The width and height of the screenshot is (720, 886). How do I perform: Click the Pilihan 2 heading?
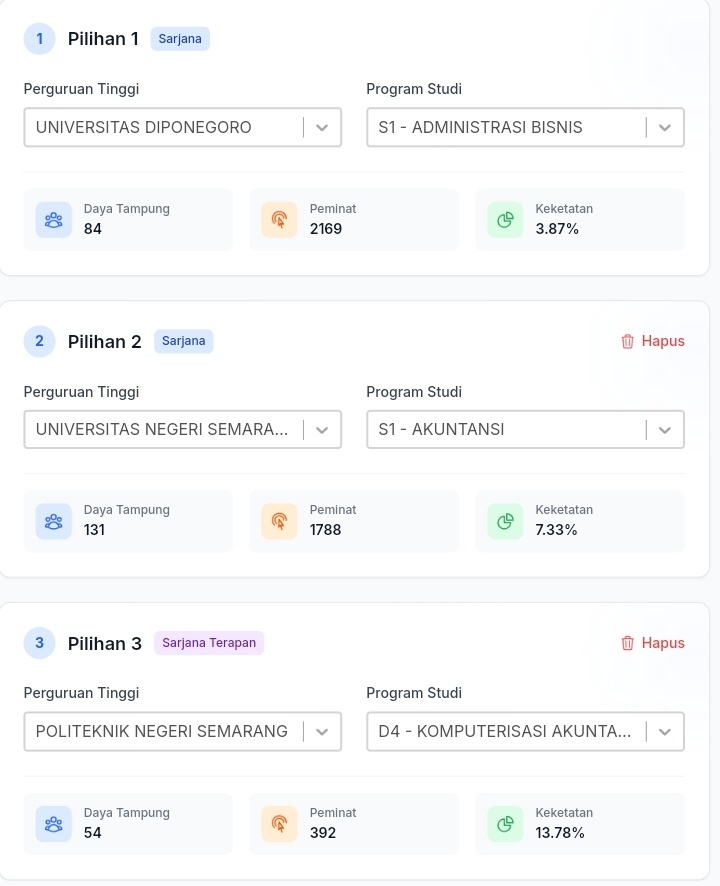[x=105, y=342]
